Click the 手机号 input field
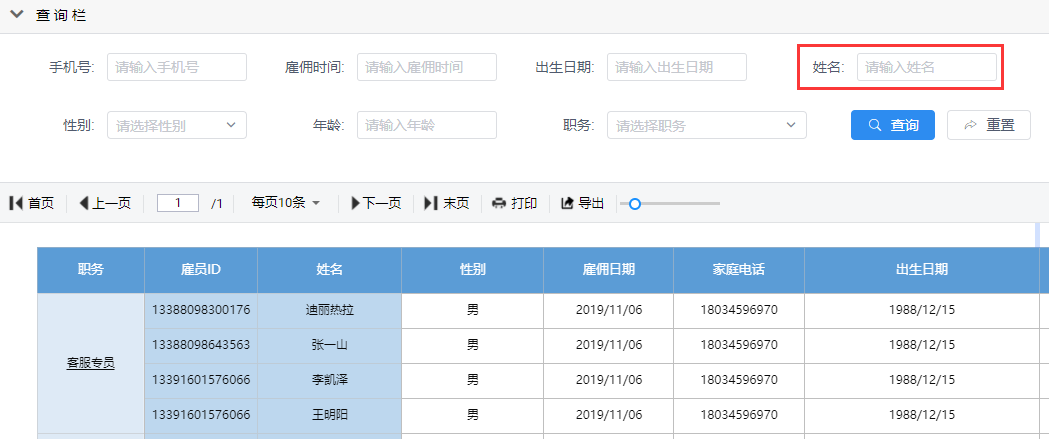 (x=177, y=67)
